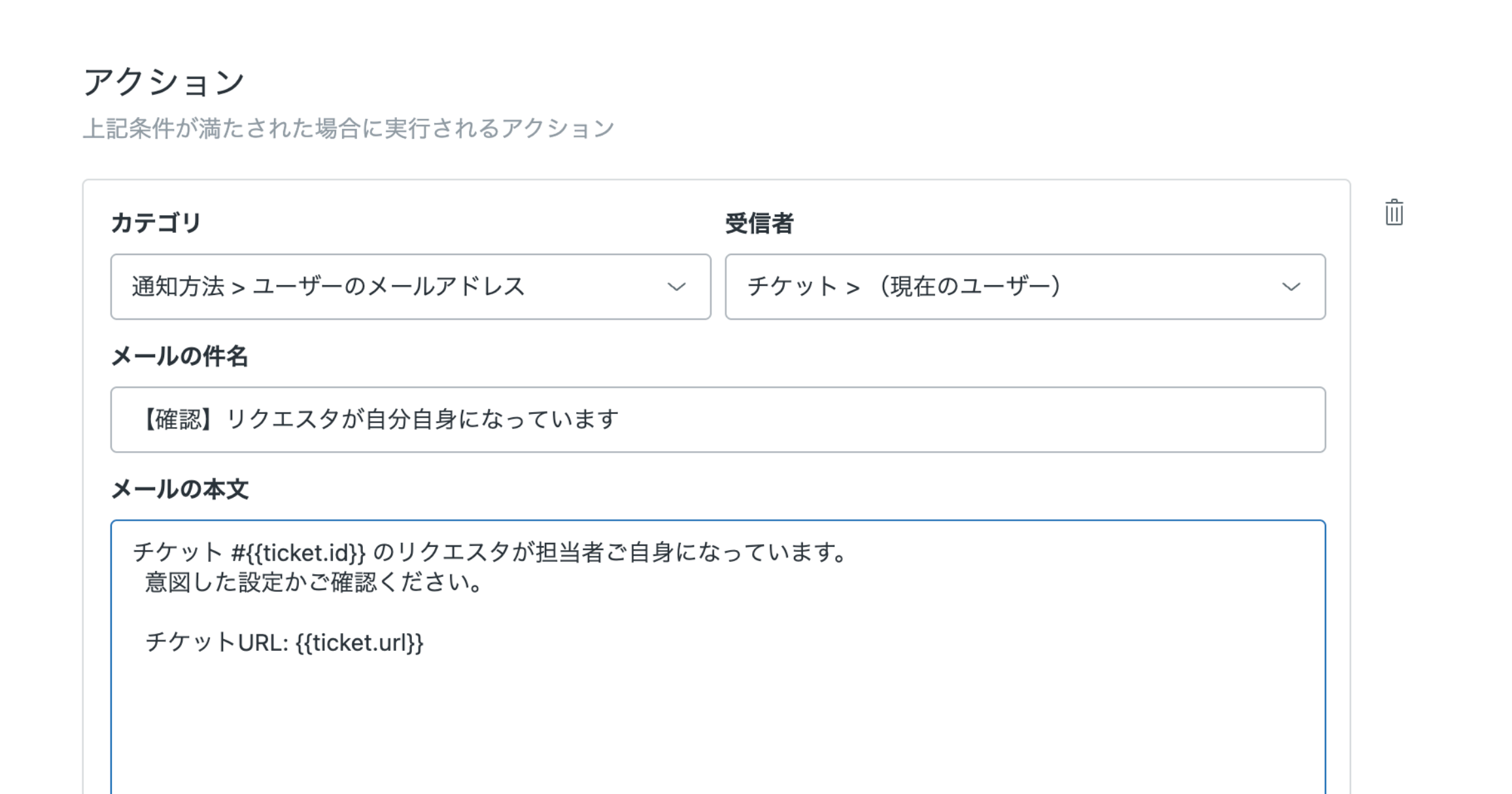
Task: Click the line 意図した設定かご確認ください in body
Action: (x=314, y=582)
